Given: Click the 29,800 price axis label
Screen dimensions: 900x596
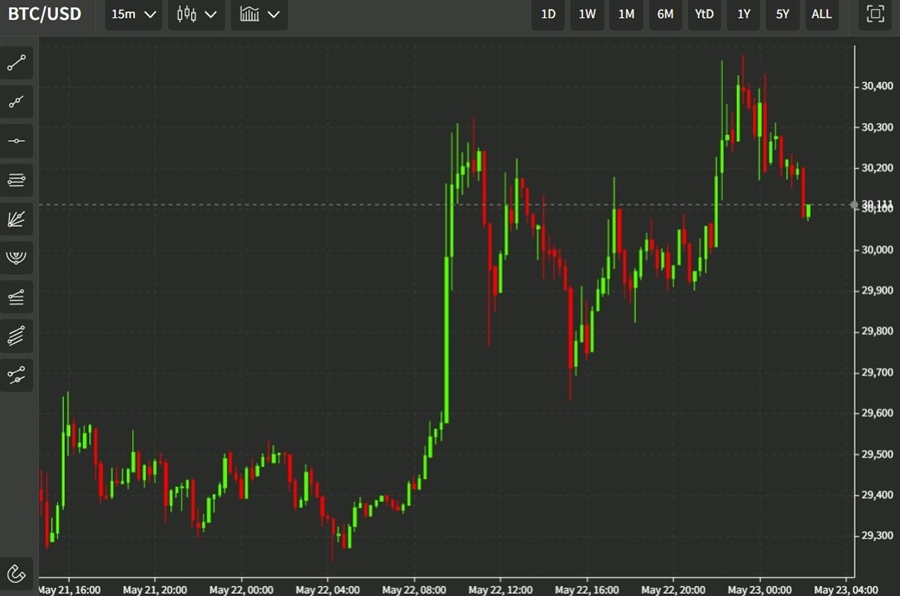Looking at the screenshot, I should pos(877,331).
